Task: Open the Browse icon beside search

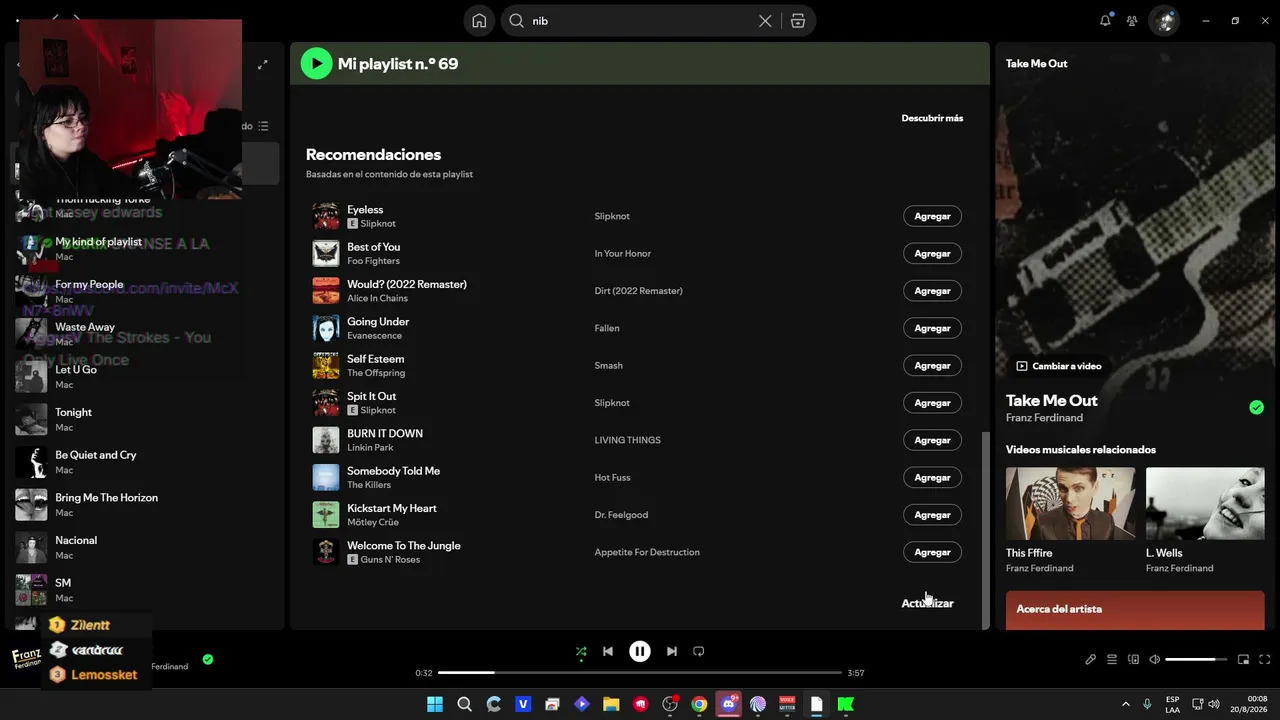Action: 798,21
